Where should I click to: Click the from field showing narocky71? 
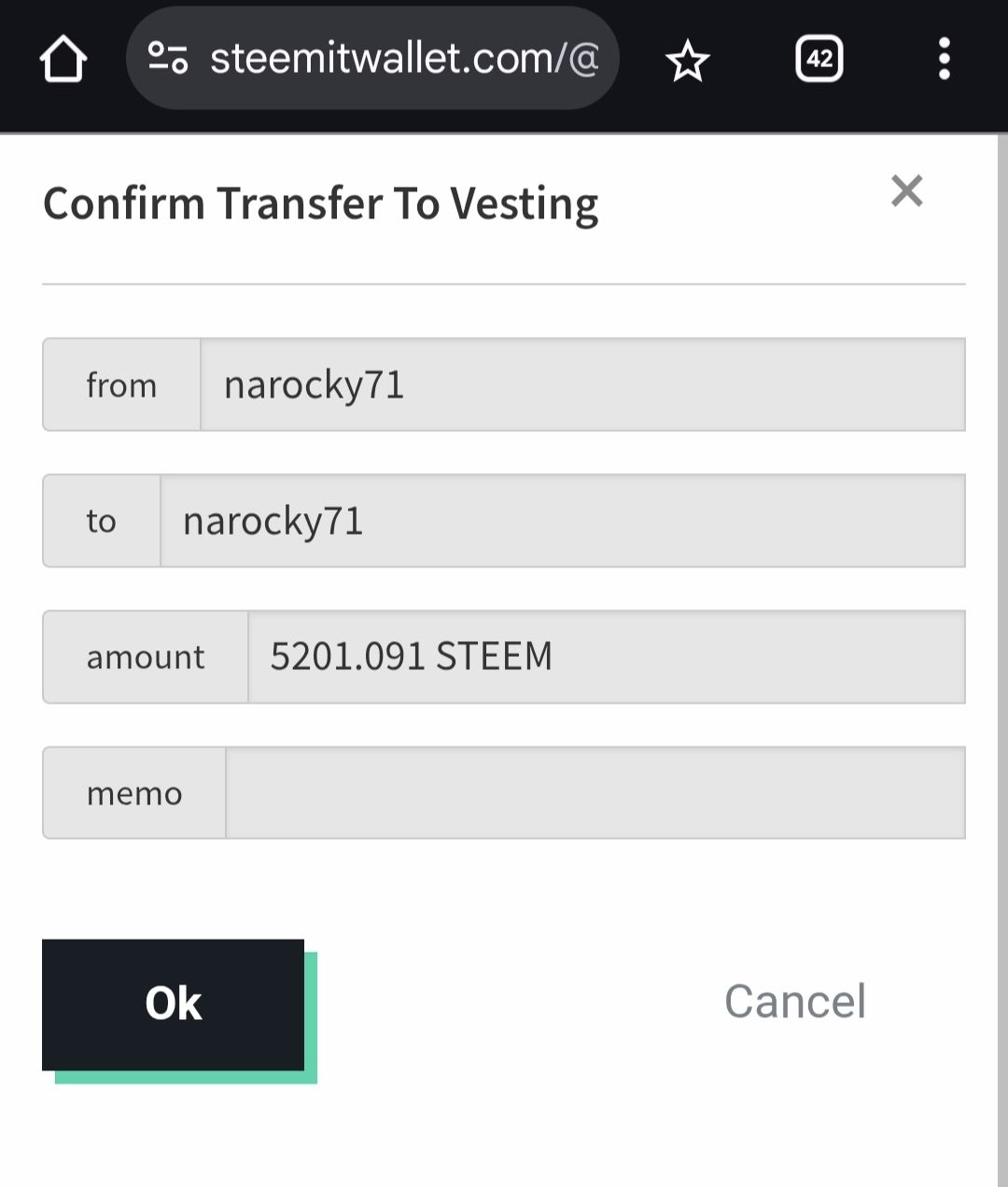pyautogui.click(x=582, y=384)
